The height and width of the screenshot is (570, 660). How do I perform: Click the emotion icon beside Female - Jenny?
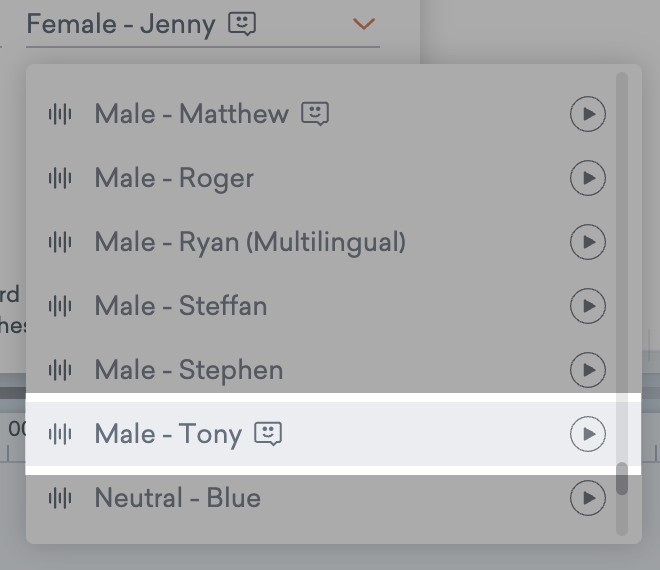click(x=242, y=23)
